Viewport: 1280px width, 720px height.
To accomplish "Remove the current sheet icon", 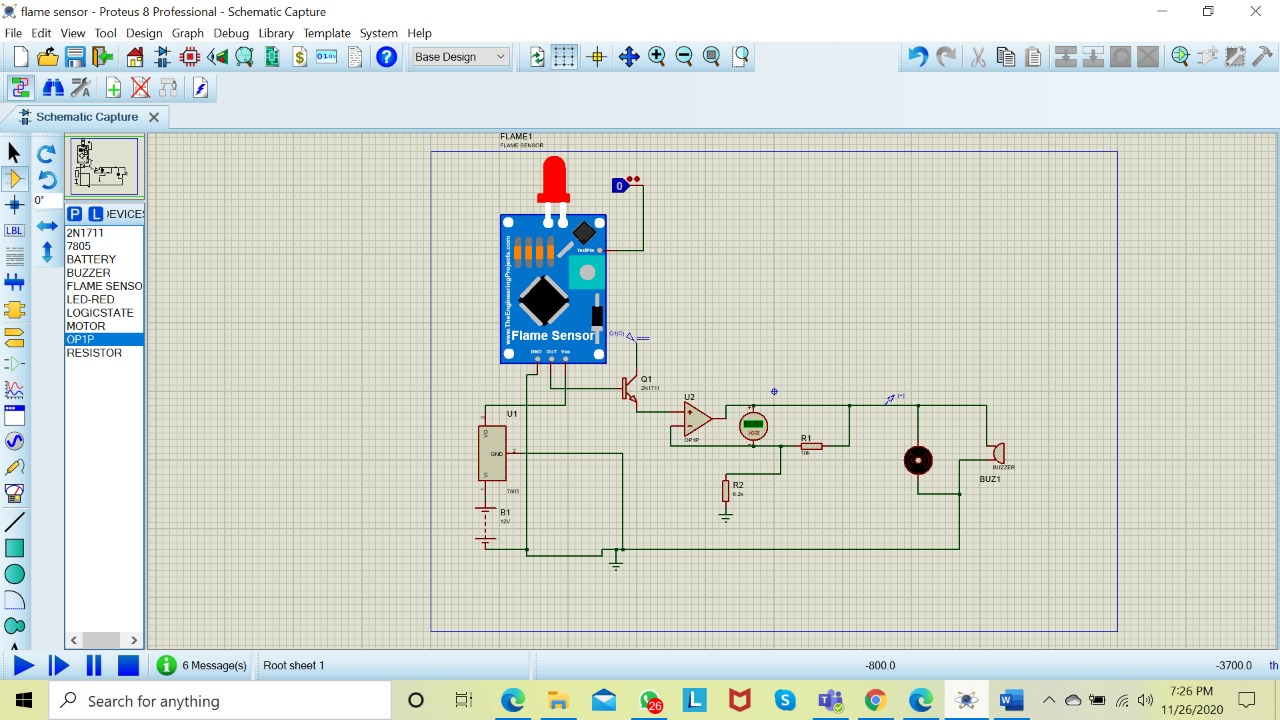I will click(x=141, y=88).
